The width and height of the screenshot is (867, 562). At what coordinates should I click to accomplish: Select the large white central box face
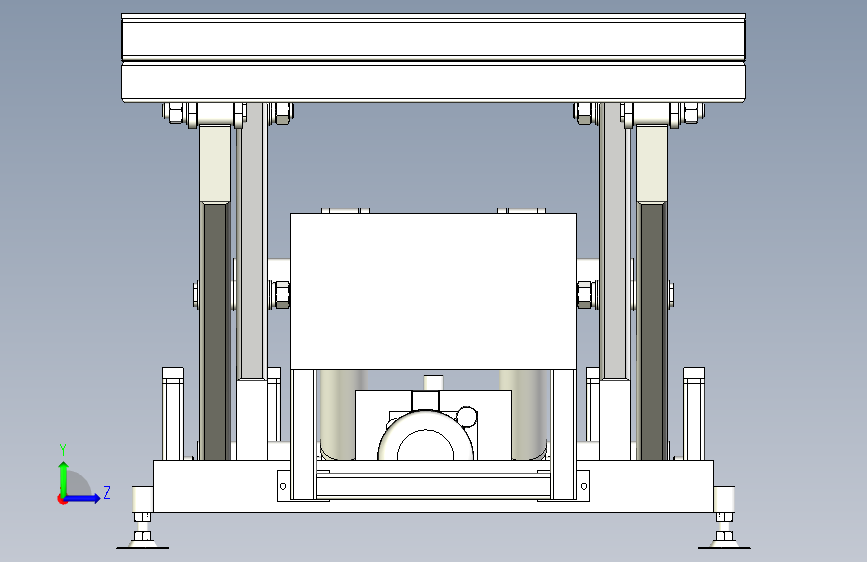click(434, 291)
